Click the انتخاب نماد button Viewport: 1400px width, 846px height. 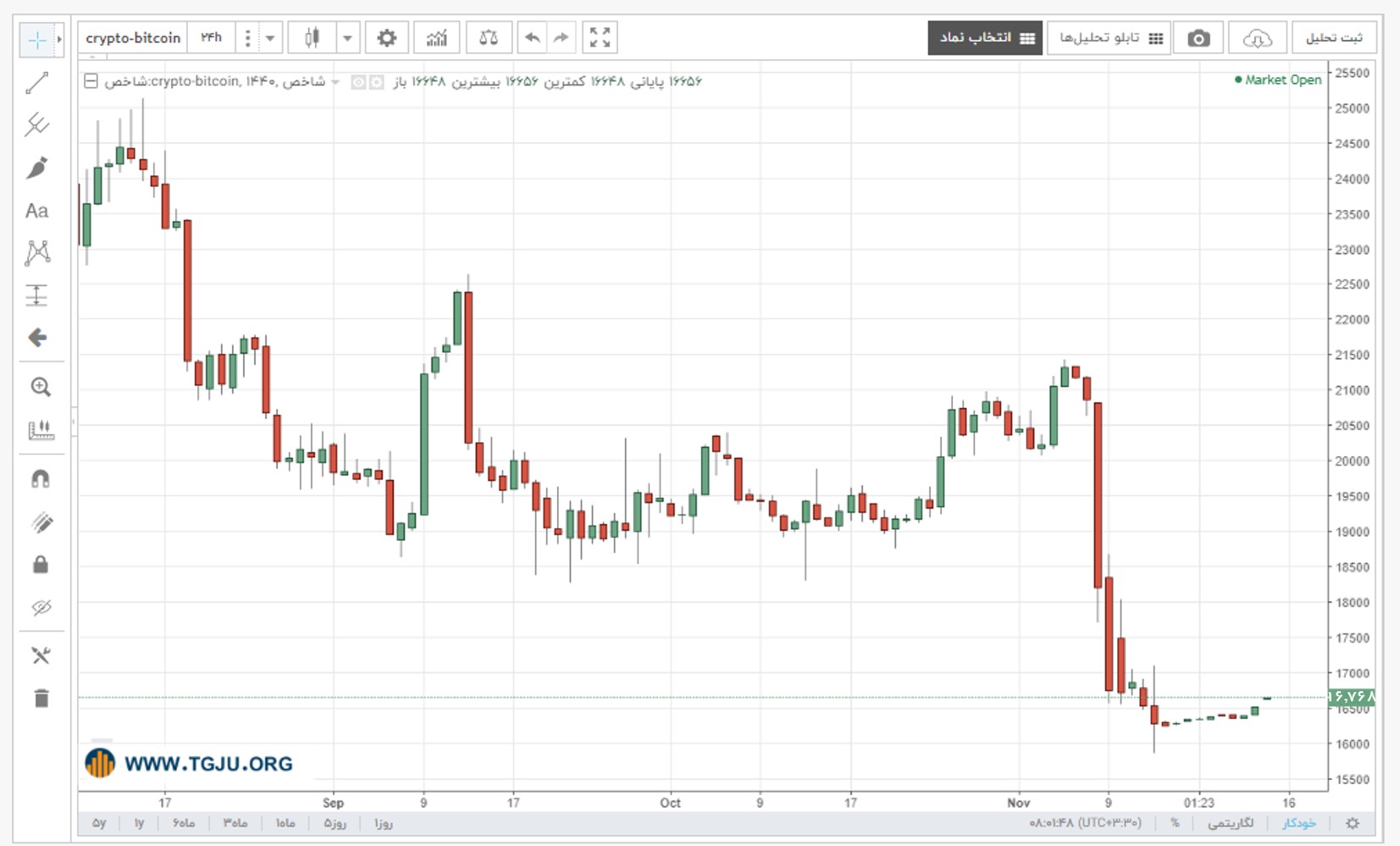[985, 38]
